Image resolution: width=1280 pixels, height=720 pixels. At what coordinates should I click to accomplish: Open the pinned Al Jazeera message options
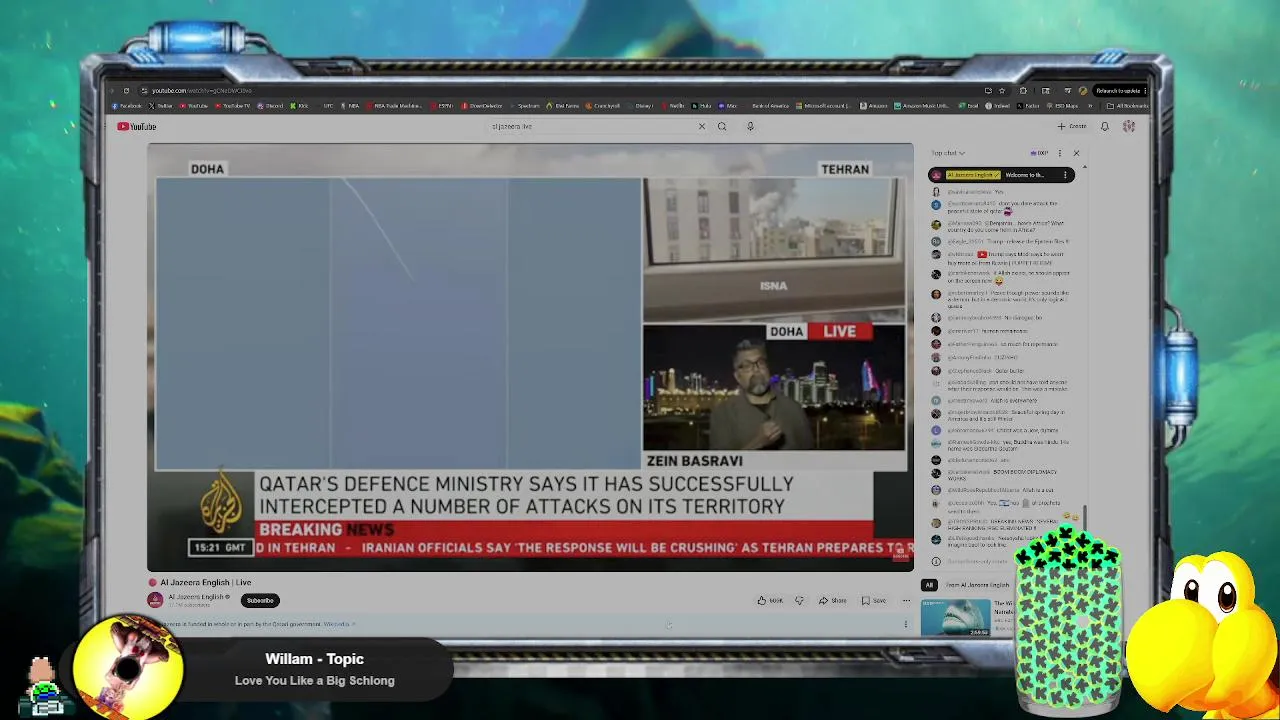coord(1065,175)
